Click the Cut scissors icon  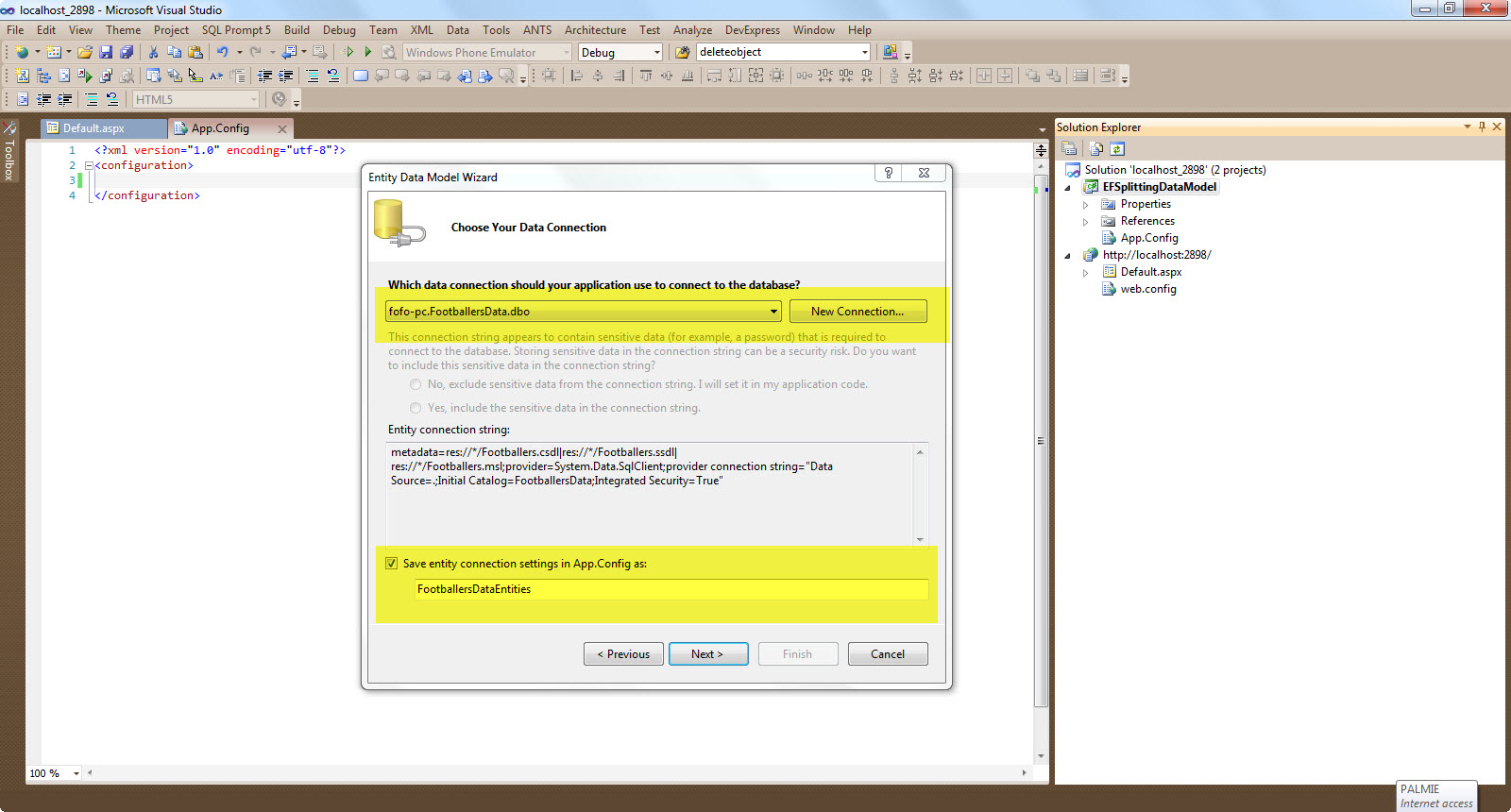point(153,52)
